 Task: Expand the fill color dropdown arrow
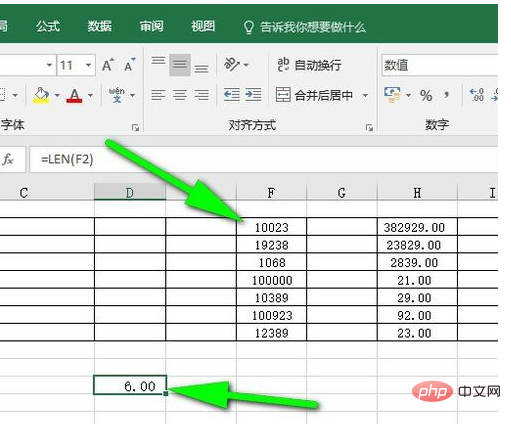57,95
